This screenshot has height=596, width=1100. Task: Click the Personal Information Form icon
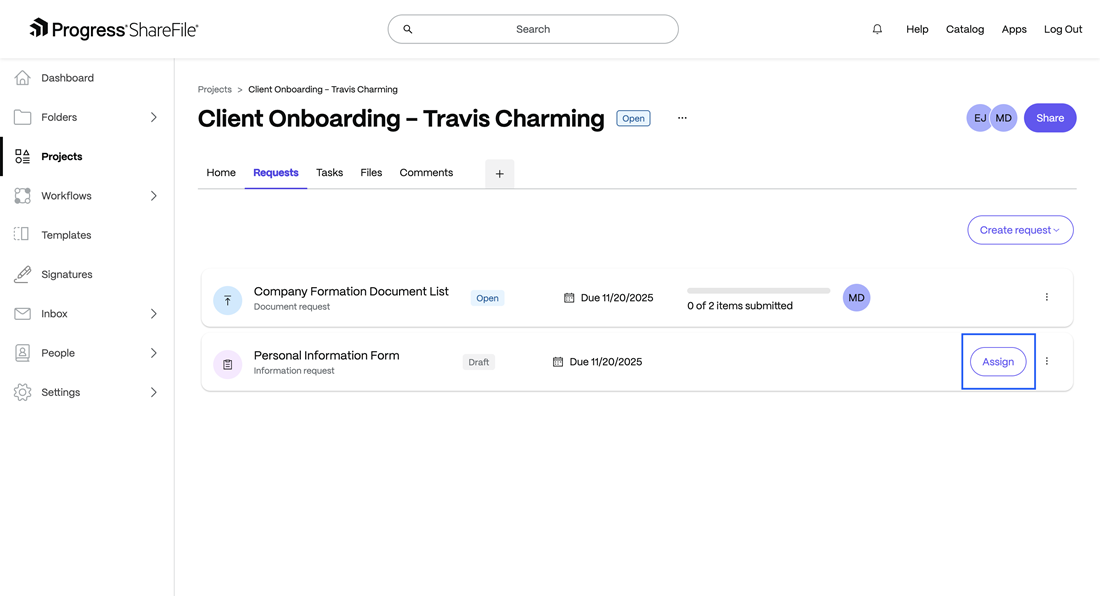(228, 364)
